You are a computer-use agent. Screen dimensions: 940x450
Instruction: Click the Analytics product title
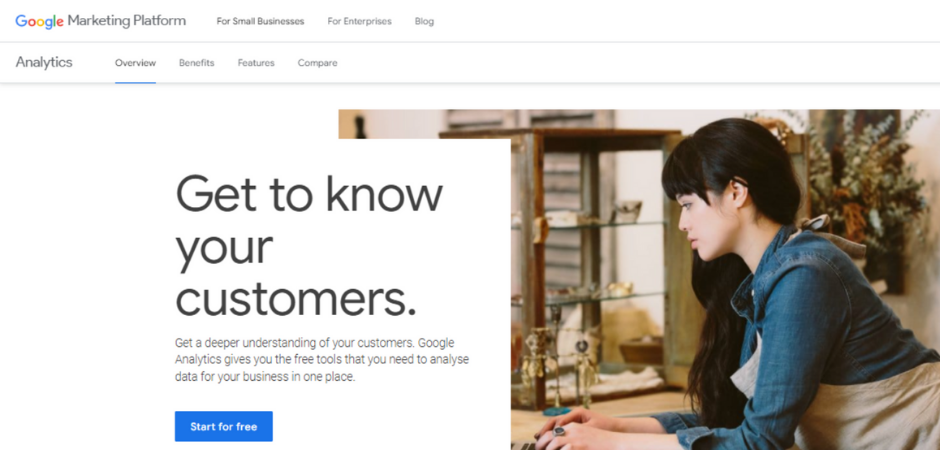click(44, 62)
